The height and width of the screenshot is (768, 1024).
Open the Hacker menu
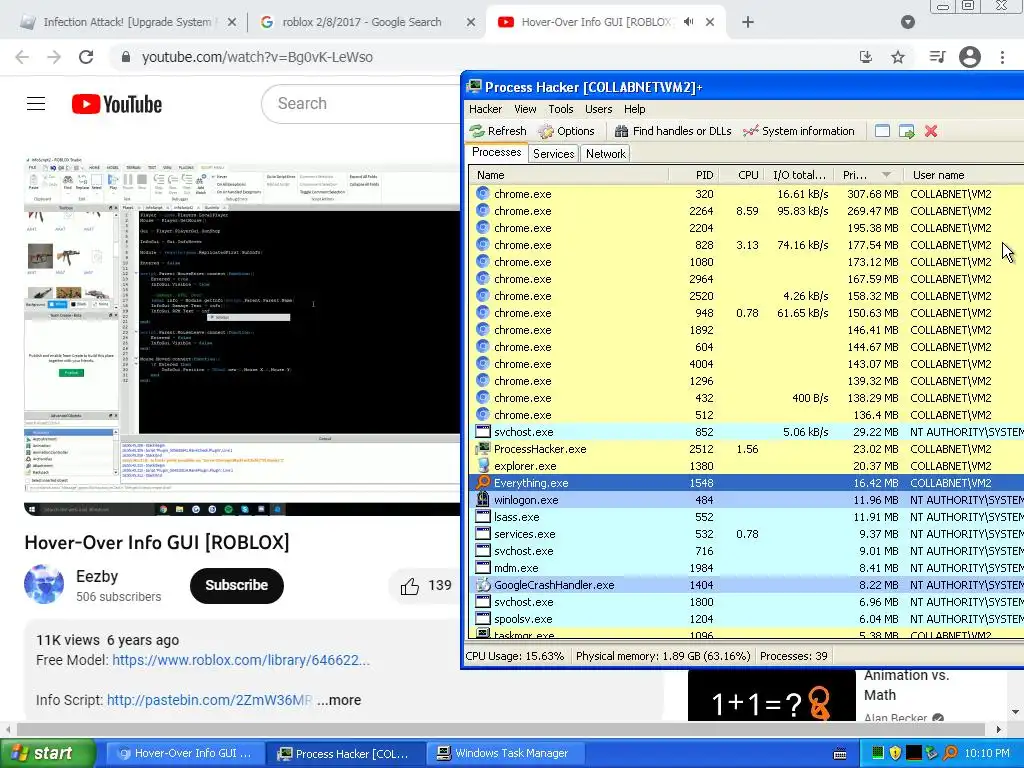tap(485, 109)
